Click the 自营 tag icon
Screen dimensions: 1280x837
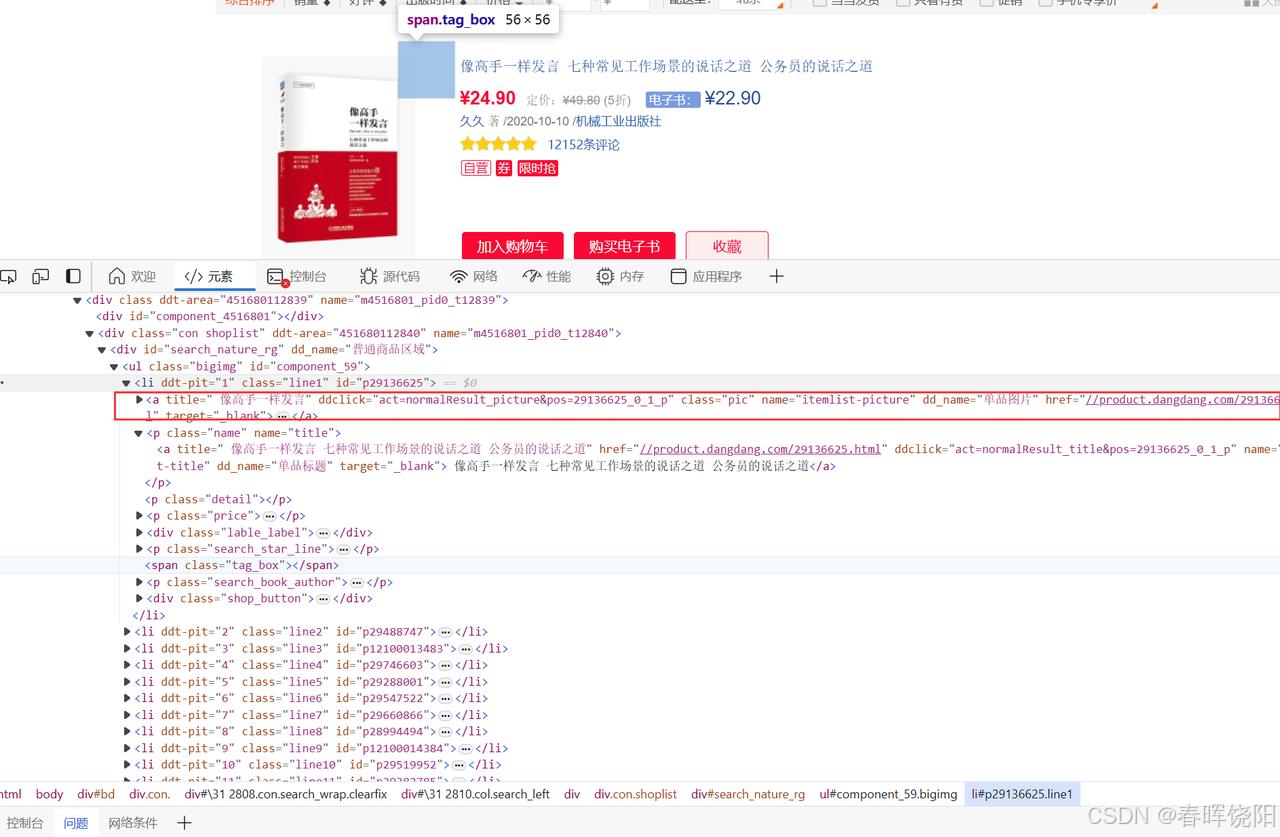[x=475, y=168]
